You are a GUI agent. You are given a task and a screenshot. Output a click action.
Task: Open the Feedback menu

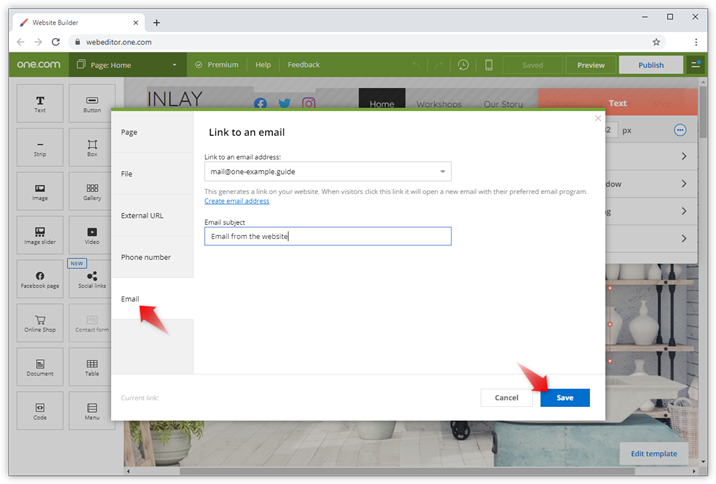click(304, 65)
